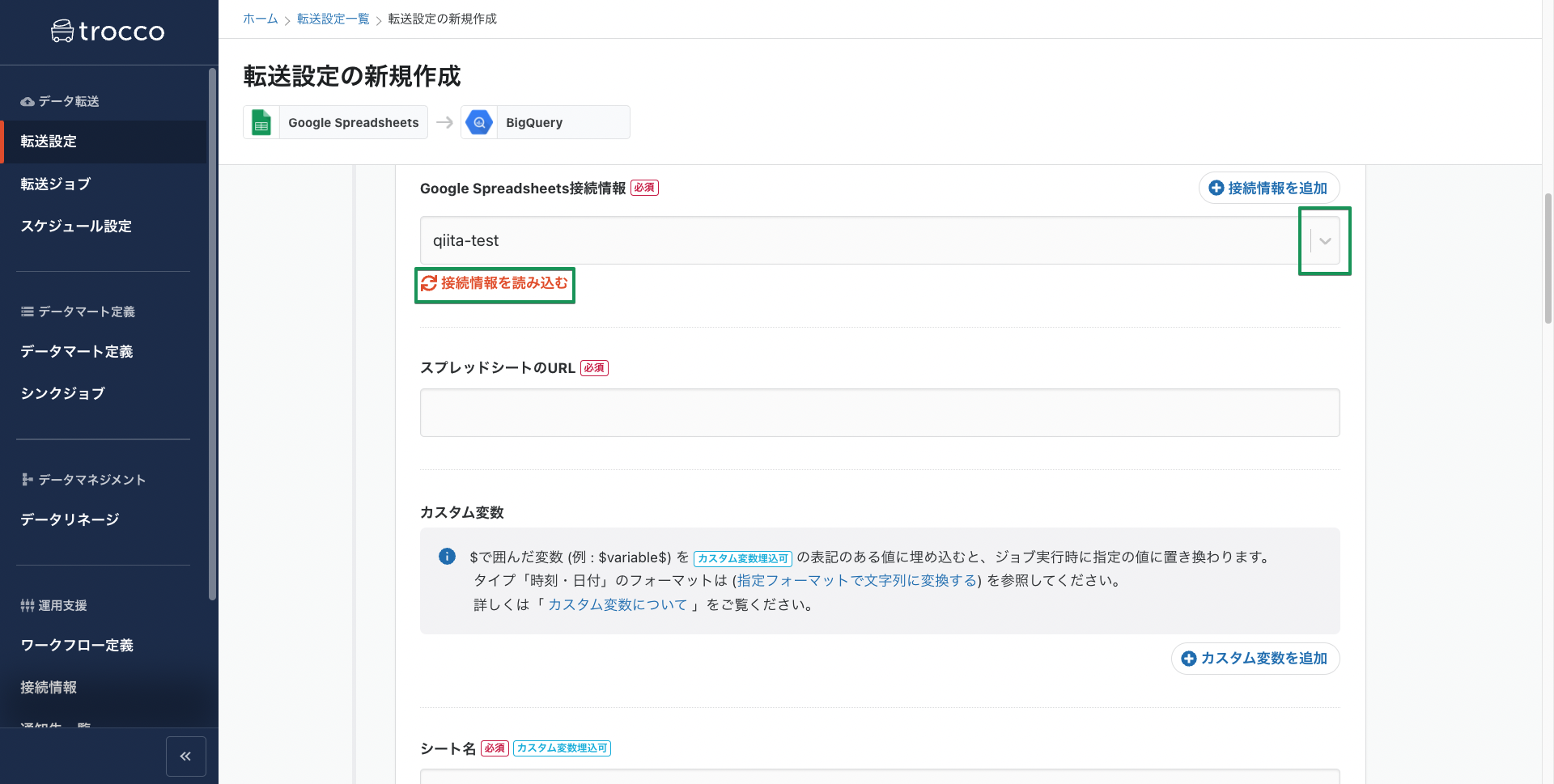Screen dimensions: 1554x784
Task: Open the カスタム変数について link
Action: tap(618, 605)
